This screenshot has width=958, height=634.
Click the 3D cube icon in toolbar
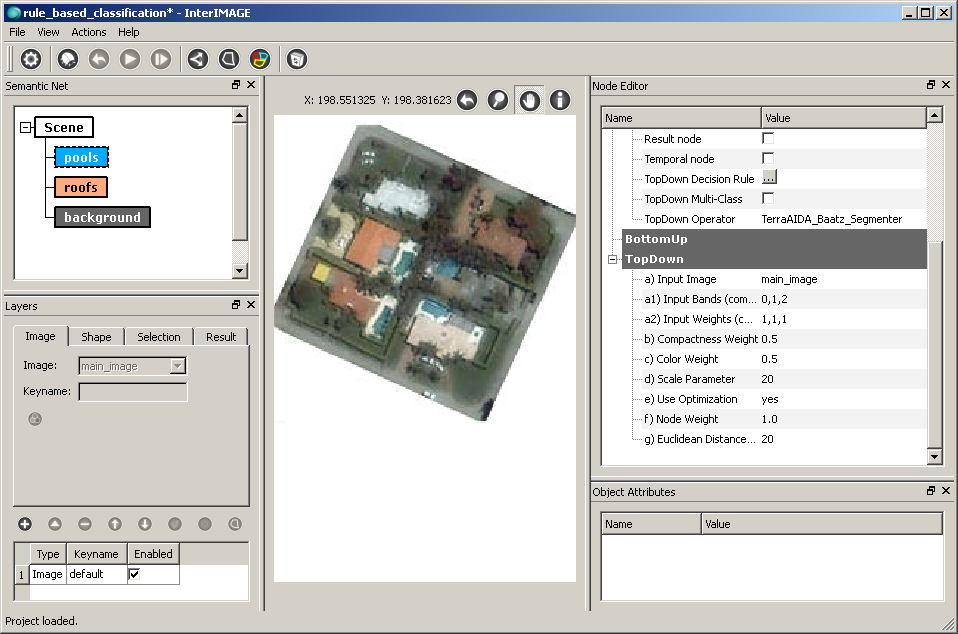pyautogui.click(x=297, y=59)
